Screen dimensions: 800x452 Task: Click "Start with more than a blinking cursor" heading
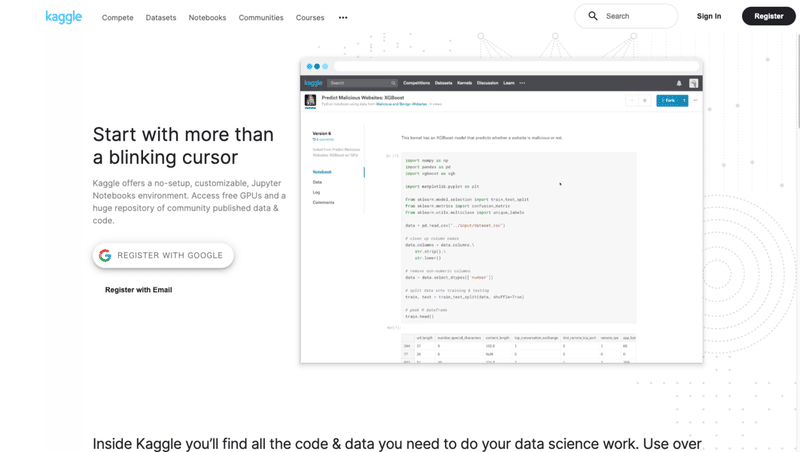pyautogui.click(x=183, y=146)
